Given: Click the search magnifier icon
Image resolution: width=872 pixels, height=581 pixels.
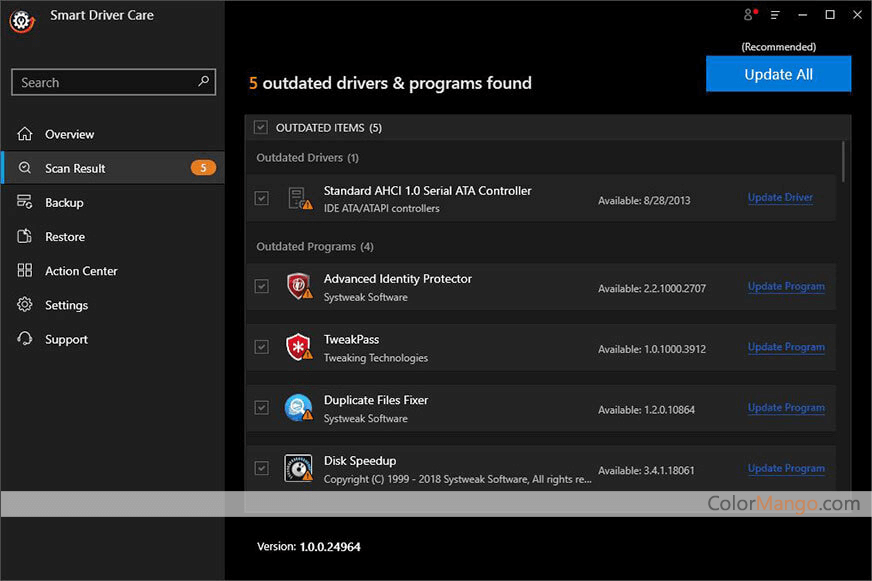Looking at the screenshot, I should coord(204,82).
